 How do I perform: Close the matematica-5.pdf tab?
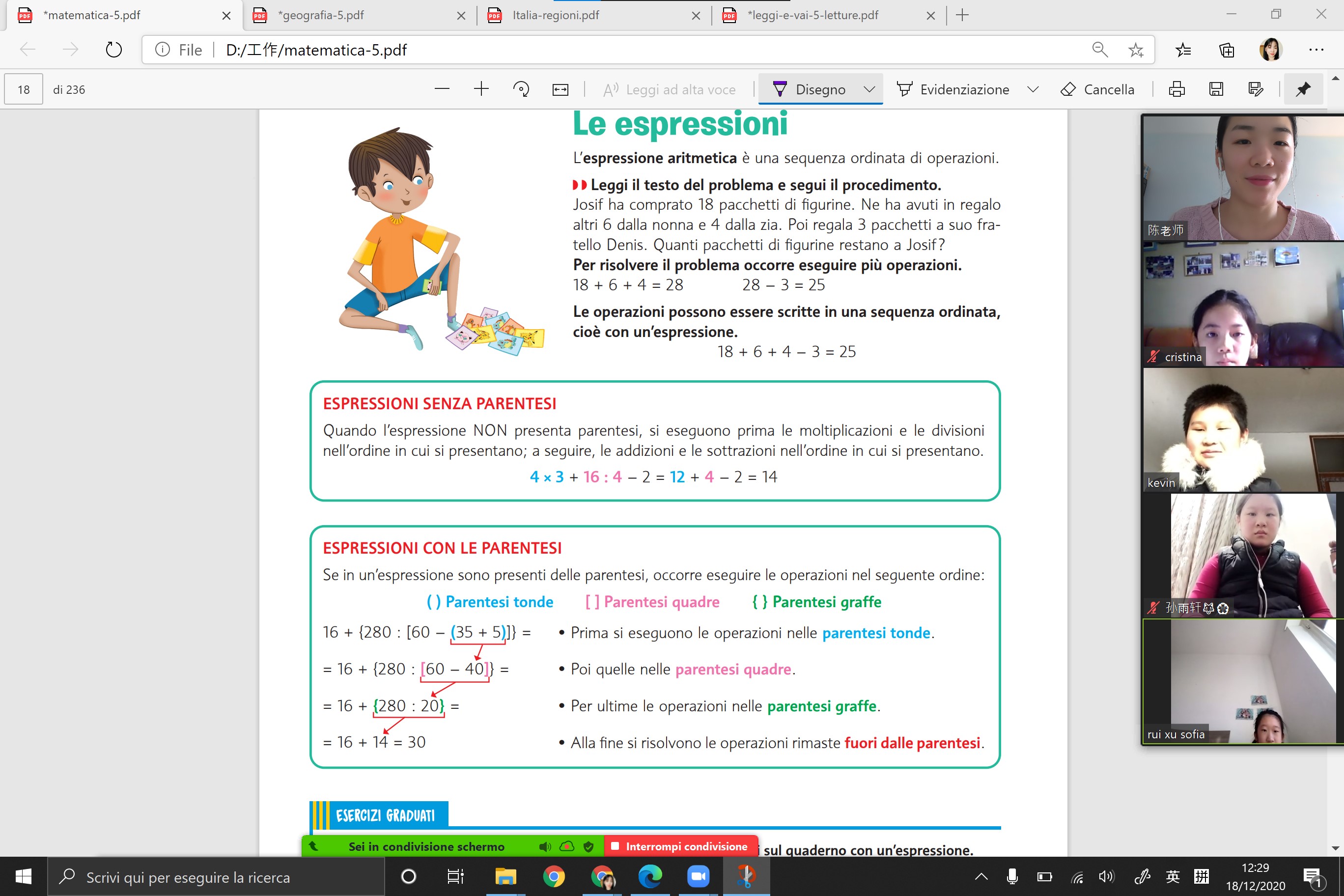(226, 15)
